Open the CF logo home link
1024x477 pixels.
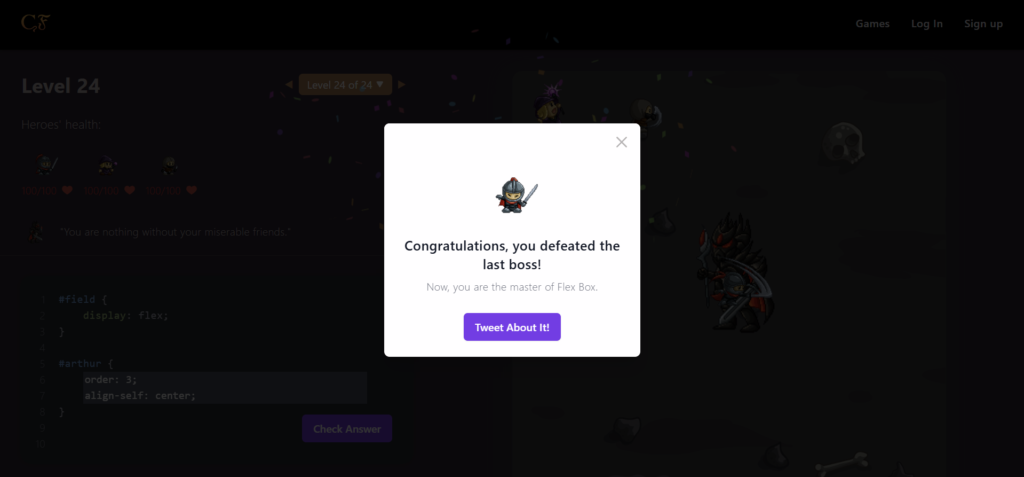(x=35, y=23)
